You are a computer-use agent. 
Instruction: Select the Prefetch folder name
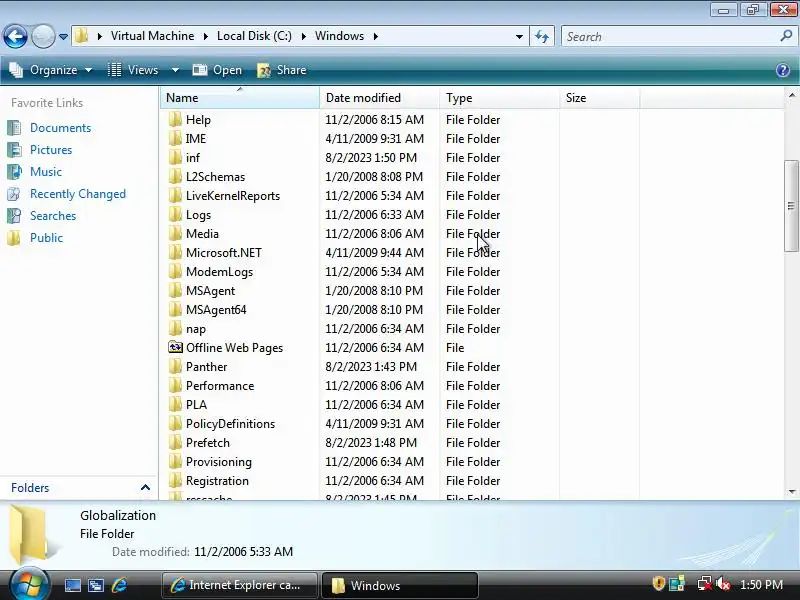click(208, 442)
